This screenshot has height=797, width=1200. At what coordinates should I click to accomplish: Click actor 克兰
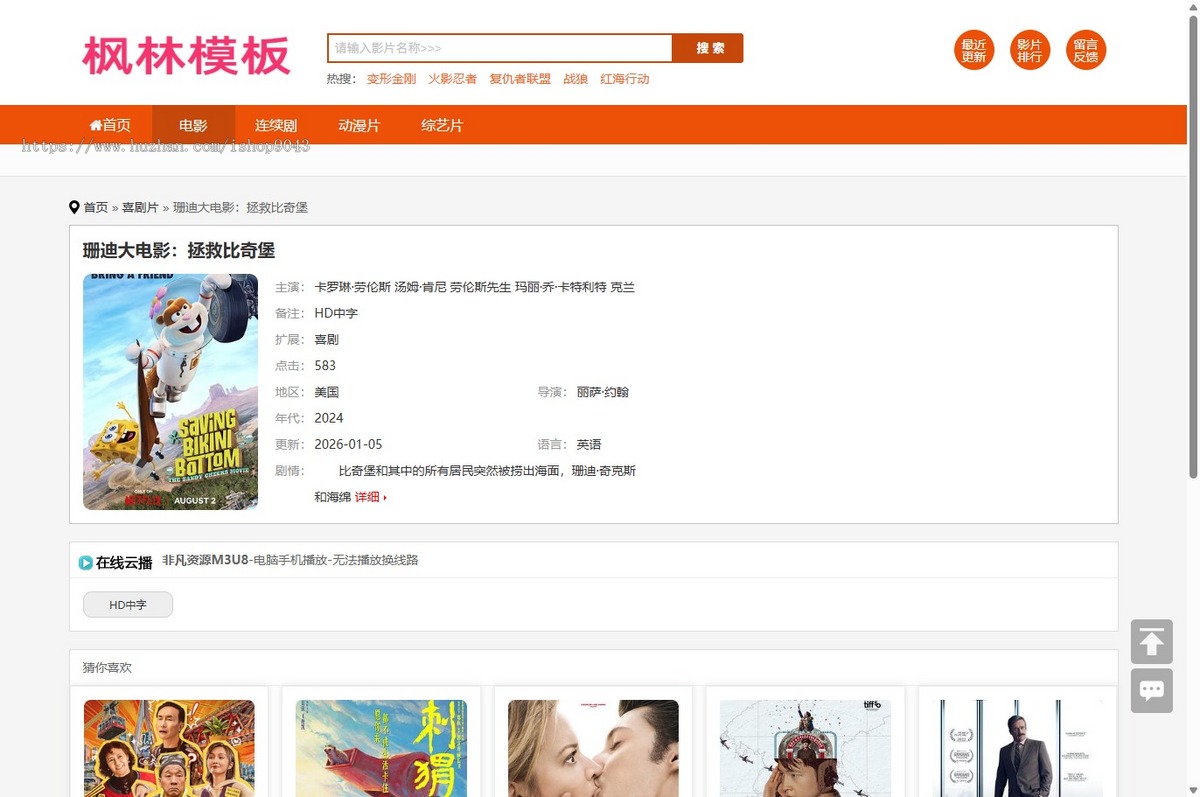[622, 287]
